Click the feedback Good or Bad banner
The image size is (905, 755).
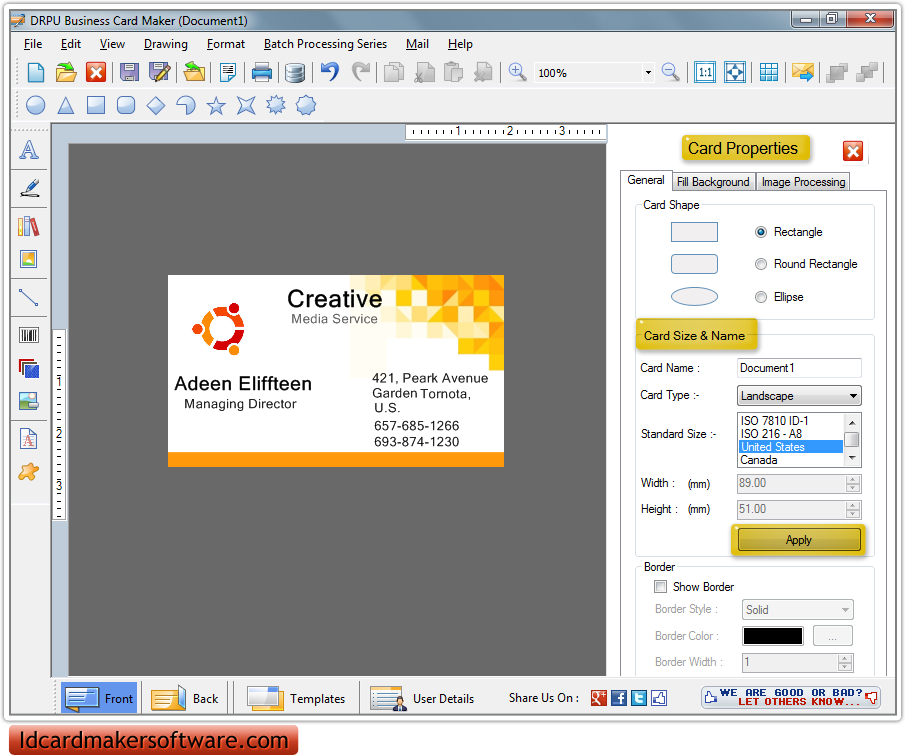point(790,697)
